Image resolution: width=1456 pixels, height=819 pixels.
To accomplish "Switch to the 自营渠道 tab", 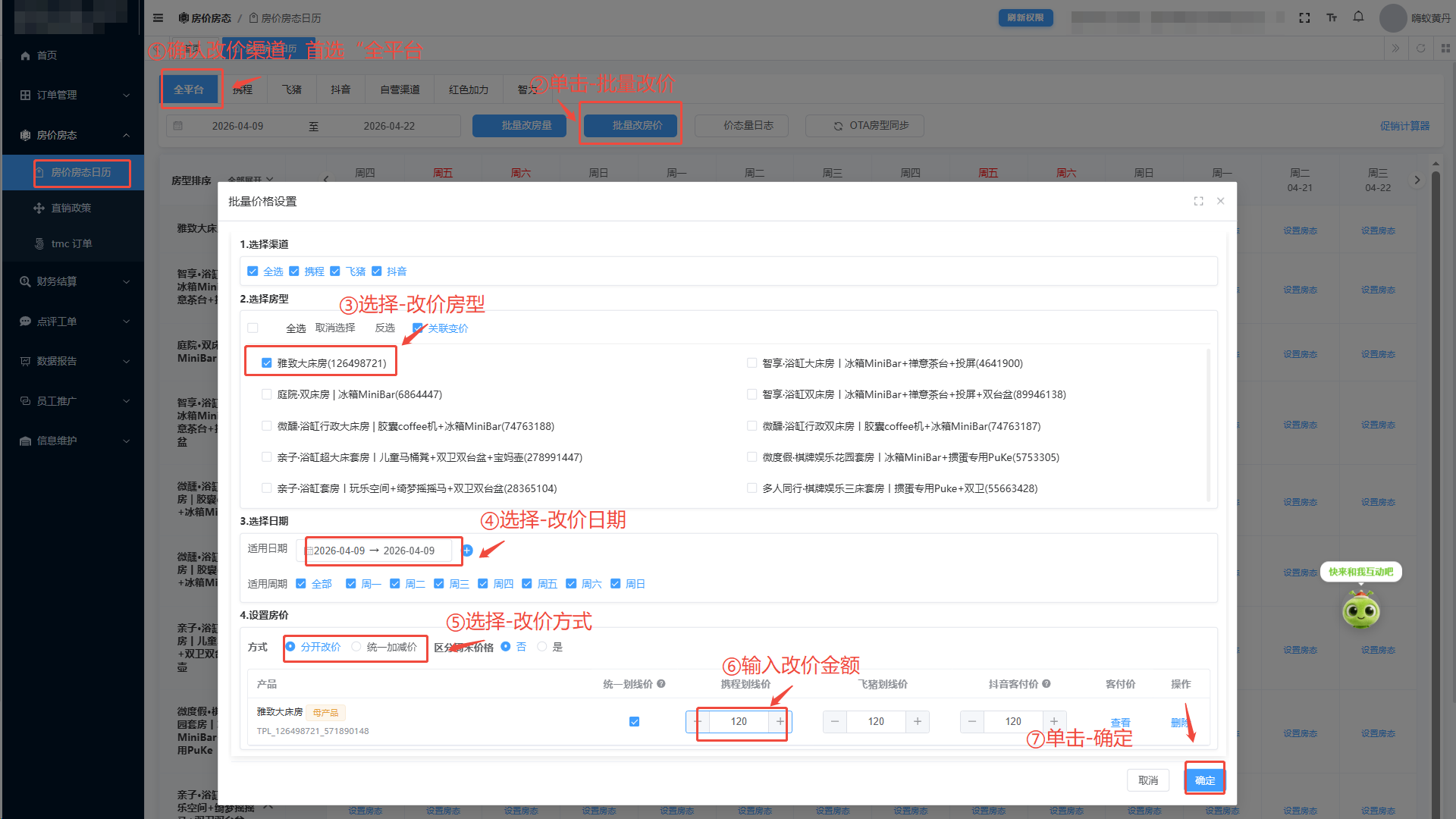I will tap(399, 89).
